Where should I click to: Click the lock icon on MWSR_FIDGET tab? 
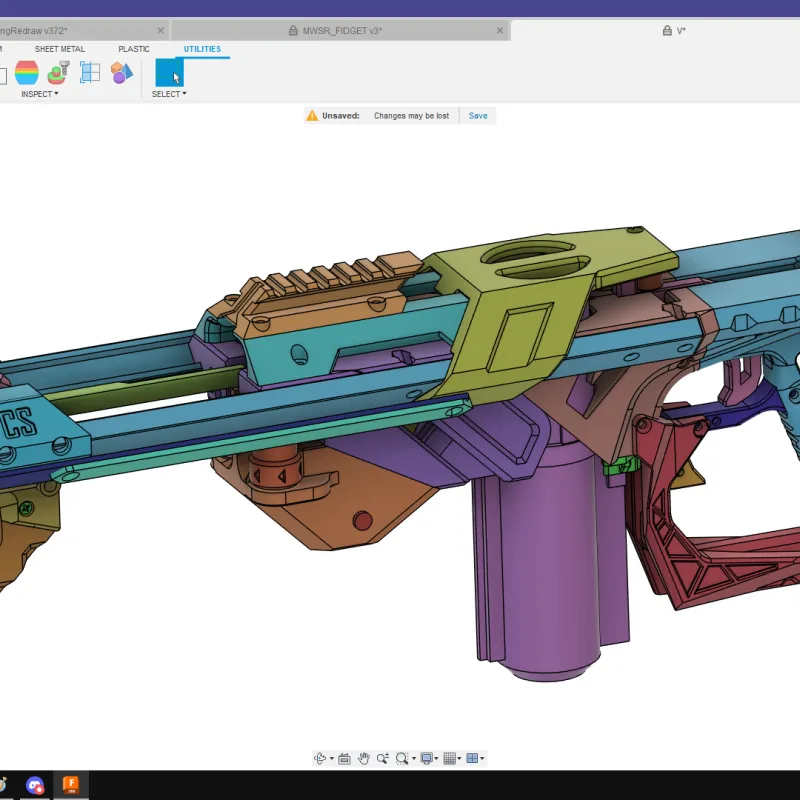pos(293,31)
